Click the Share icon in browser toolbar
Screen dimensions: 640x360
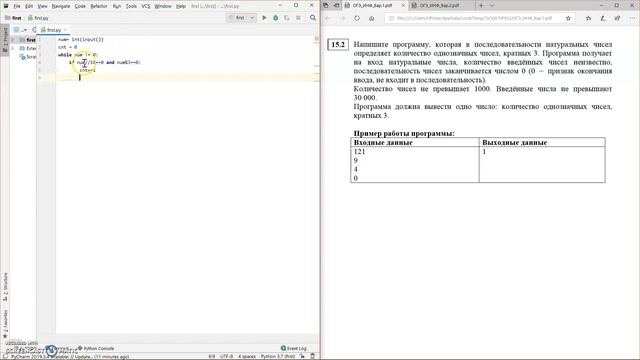click(x=617, y=18)
